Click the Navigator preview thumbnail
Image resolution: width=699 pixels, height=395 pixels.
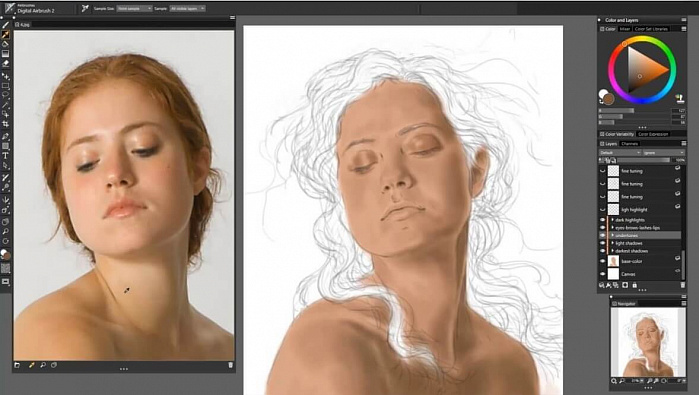pos(648,342)
